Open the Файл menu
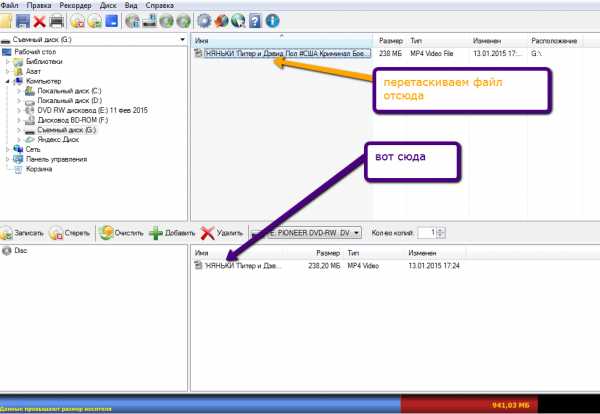The image size is (600, 414). [10, 5]
